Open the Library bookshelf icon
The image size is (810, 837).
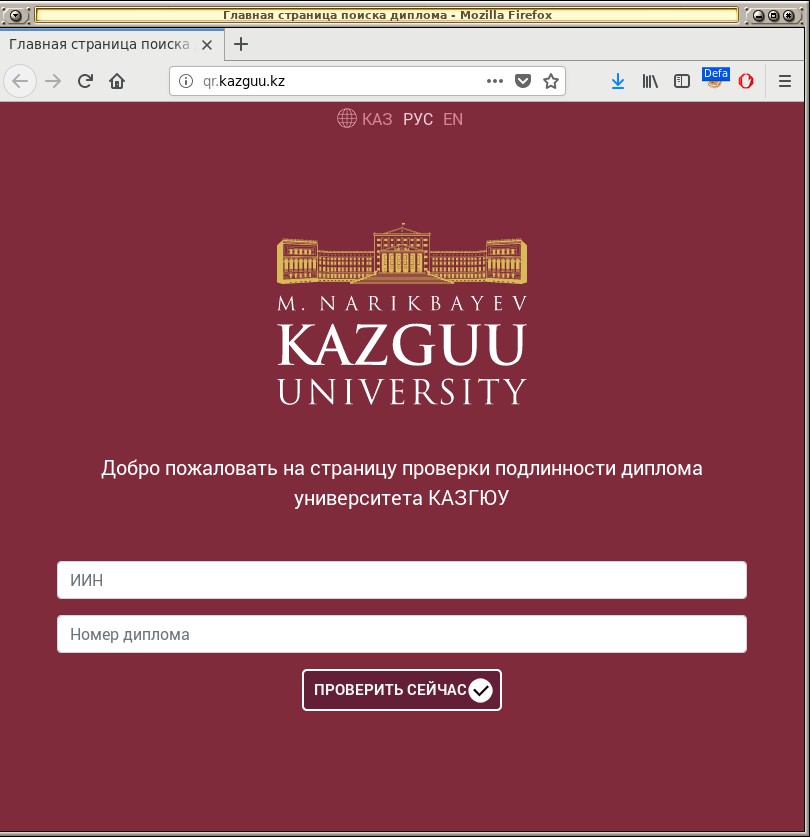(x=650, y=81)
